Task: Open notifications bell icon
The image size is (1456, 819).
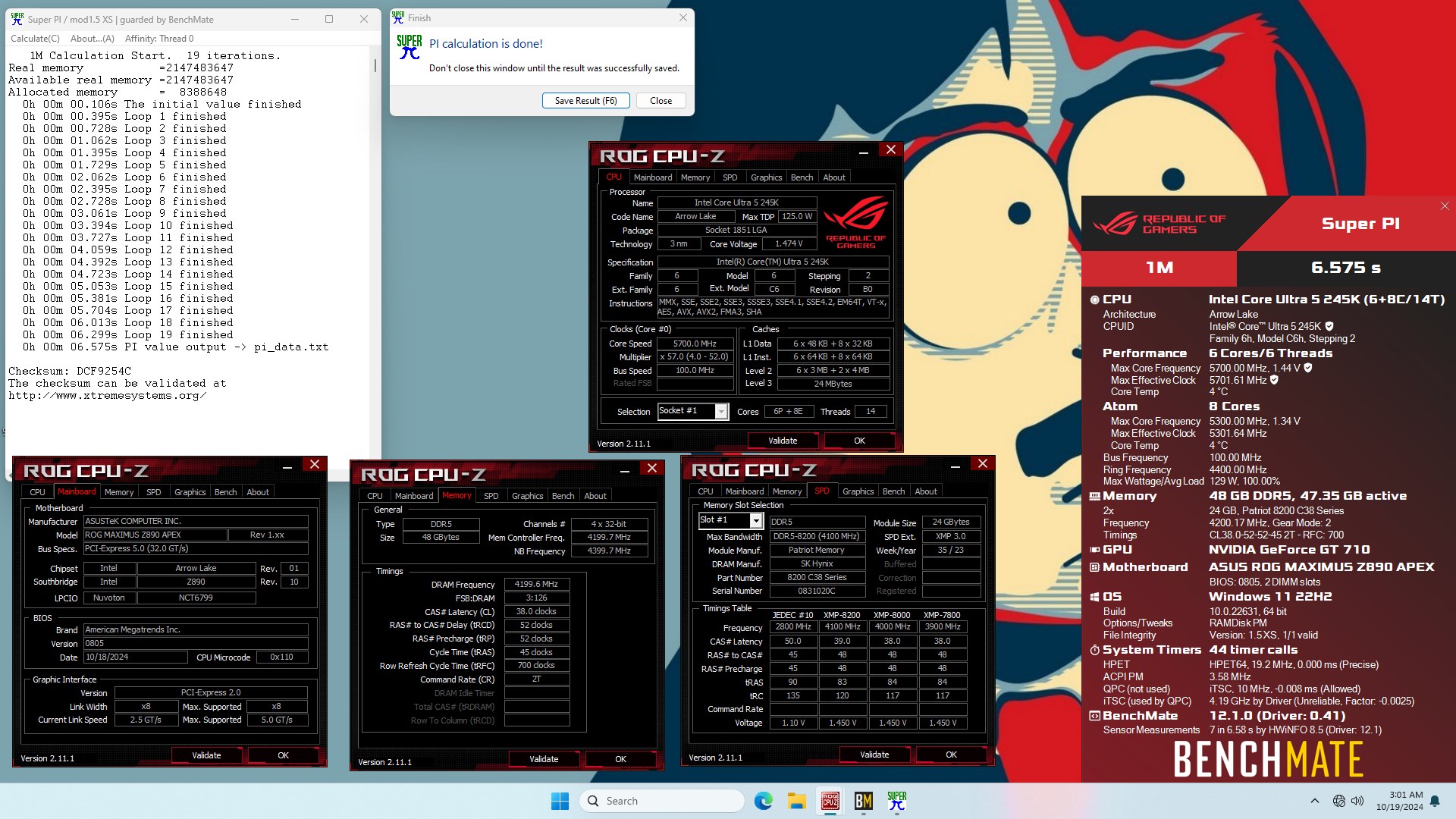Action: (x=1435, y=801)
